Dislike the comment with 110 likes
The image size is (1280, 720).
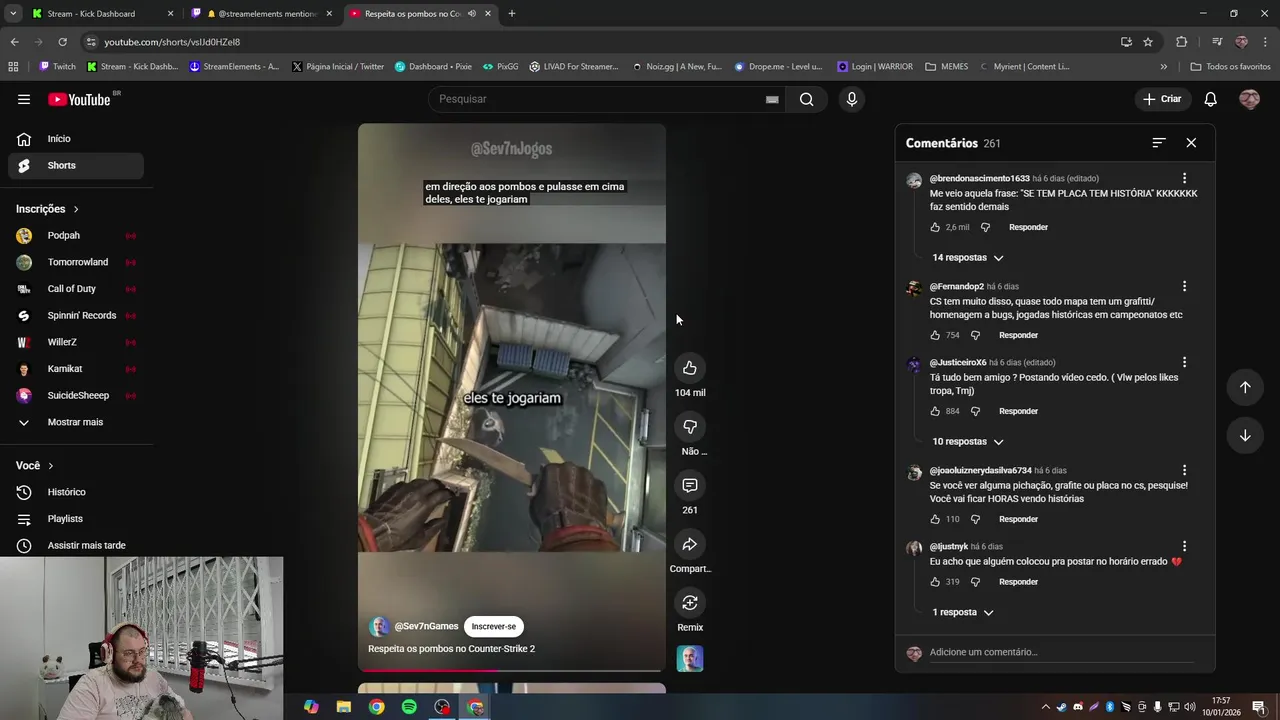tap(975, 519)
